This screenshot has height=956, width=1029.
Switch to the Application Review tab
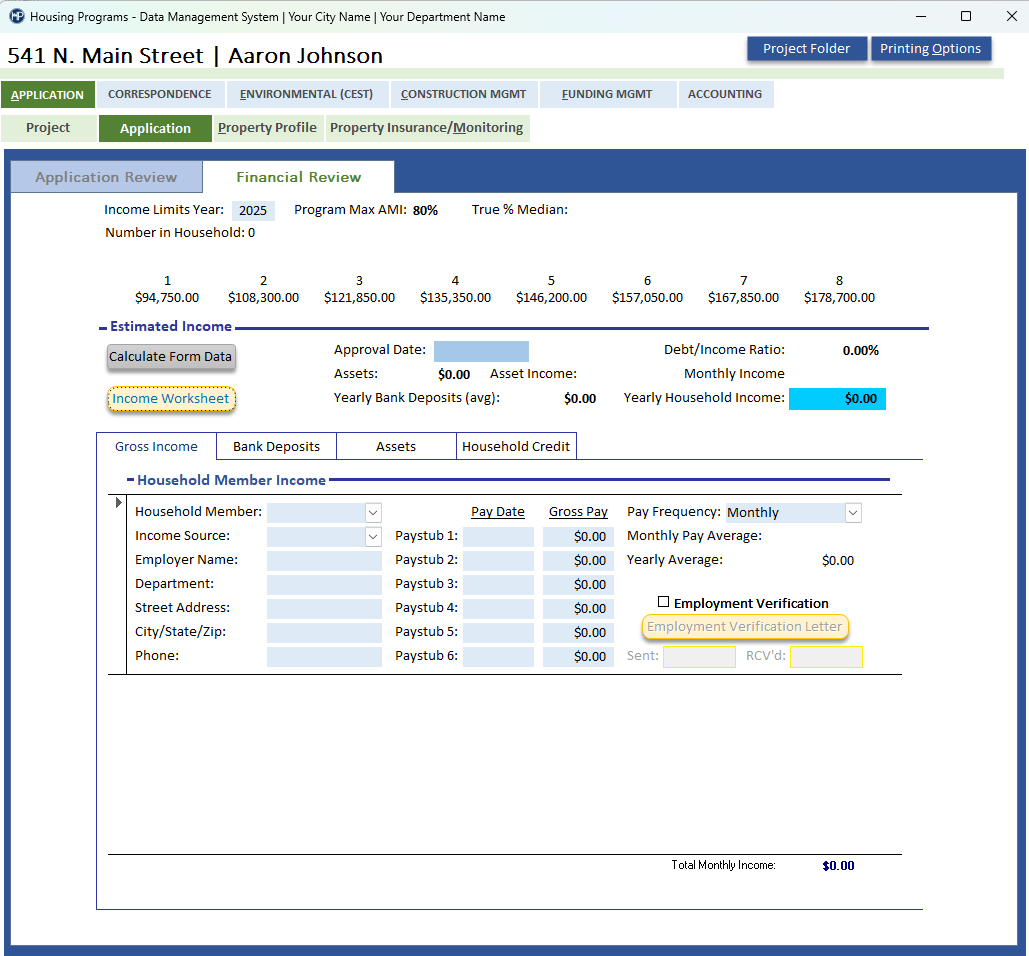(x=106, y=177)
